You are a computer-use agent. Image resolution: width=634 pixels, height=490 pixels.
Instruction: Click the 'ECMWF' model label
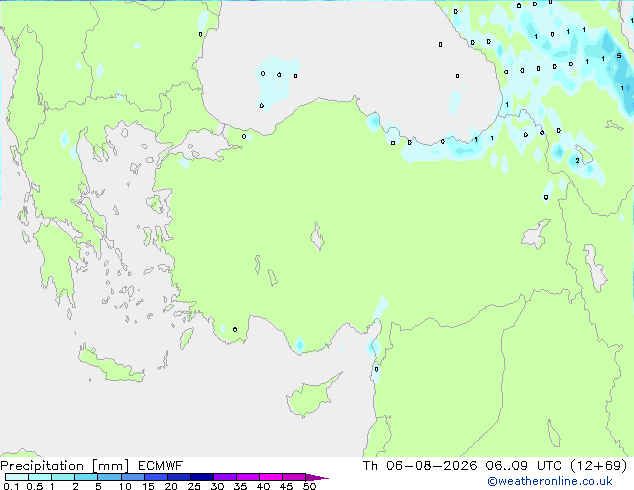(x=161, y=466)
